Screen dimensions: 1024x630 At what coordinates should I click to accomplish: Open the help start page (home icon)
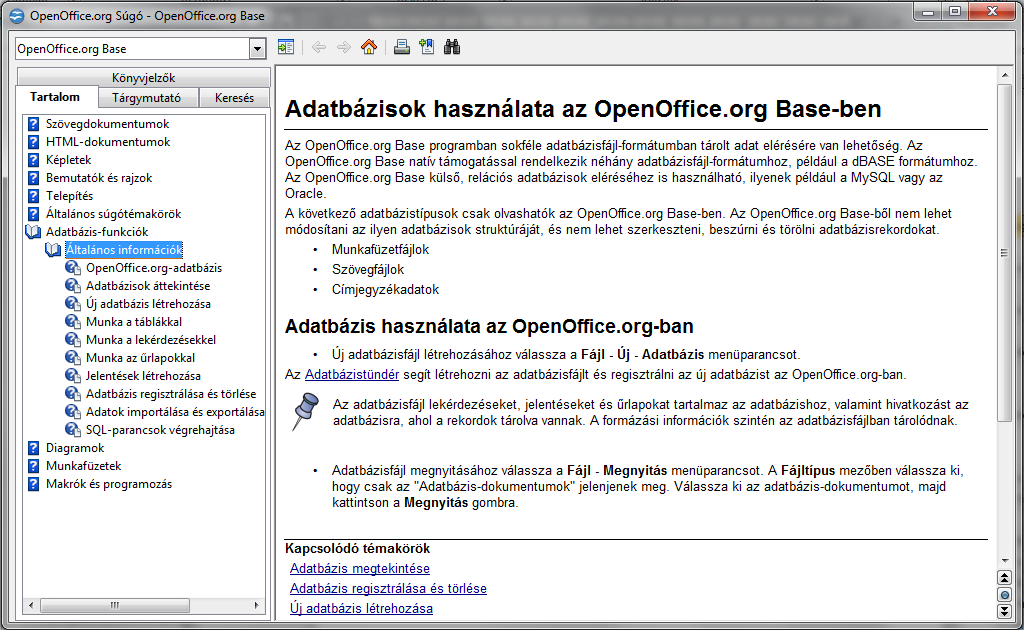click(x=369, y=47)
